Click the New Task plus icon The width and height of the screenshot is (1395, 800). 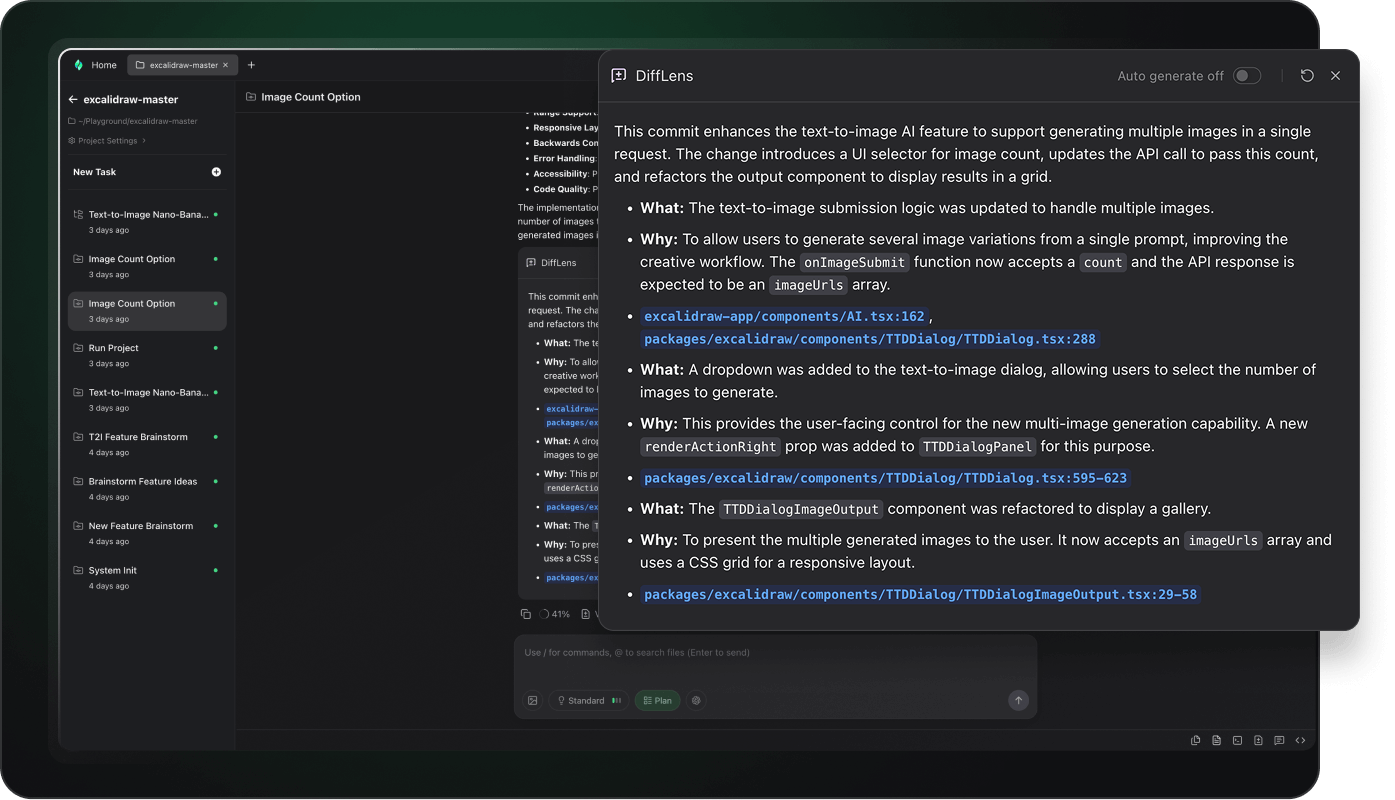point(216,172)
